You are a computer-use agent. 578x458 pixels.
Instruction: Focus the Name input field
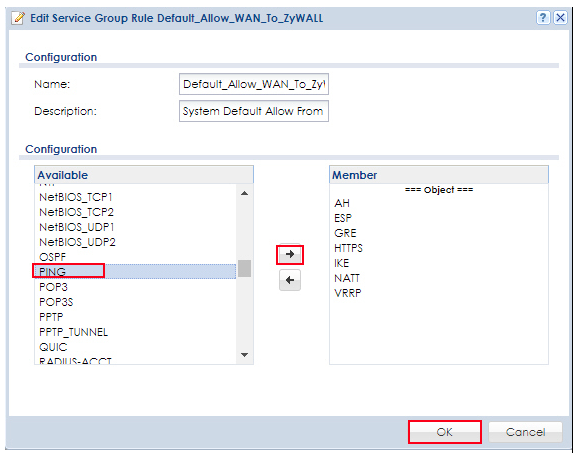click(254, 84)
